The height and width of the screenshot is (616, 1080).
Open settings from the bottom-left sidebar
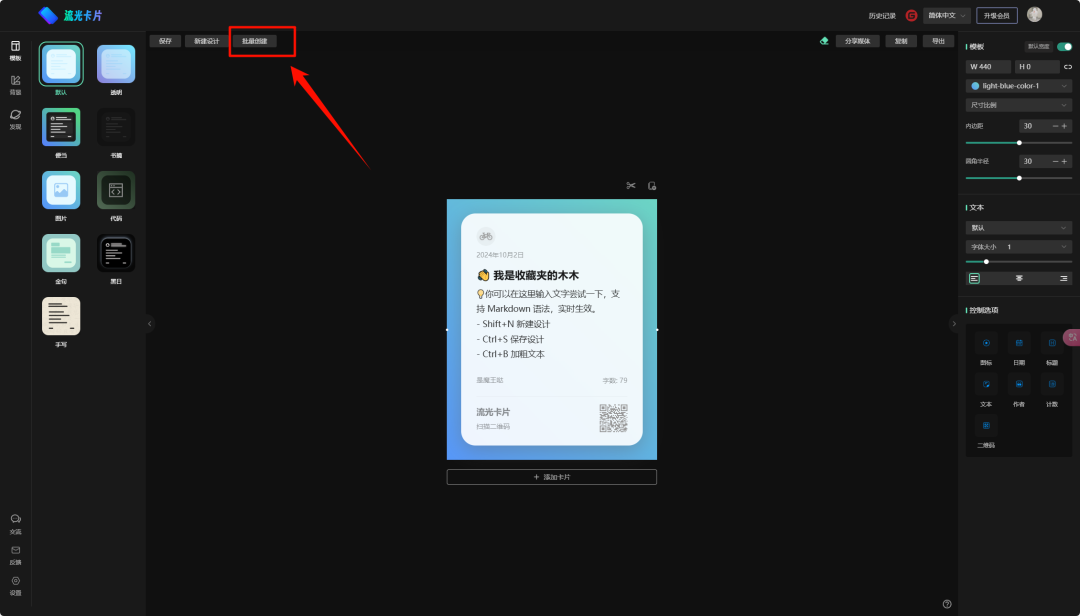pyautogui.click(x=15, y=582)
